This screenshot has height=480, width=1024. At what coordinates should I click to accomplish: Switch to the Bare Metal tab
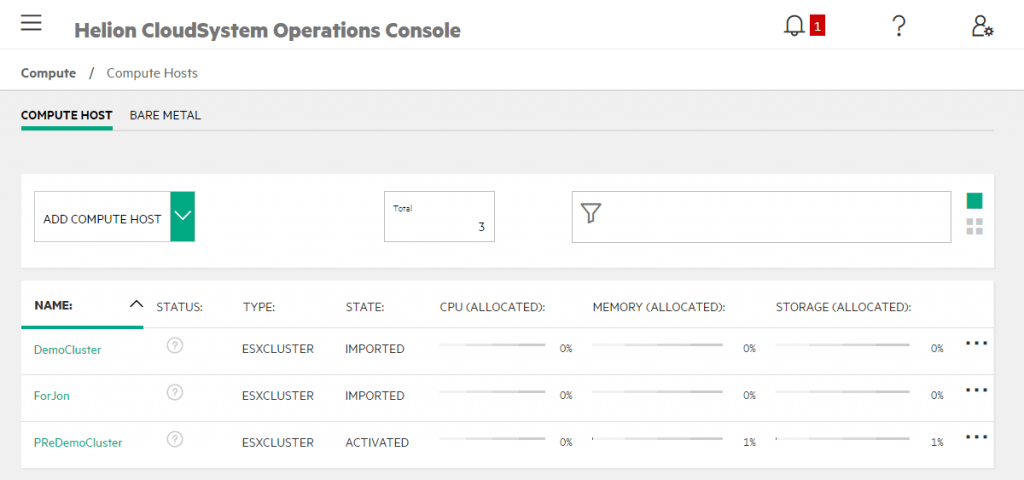[165, 116]
